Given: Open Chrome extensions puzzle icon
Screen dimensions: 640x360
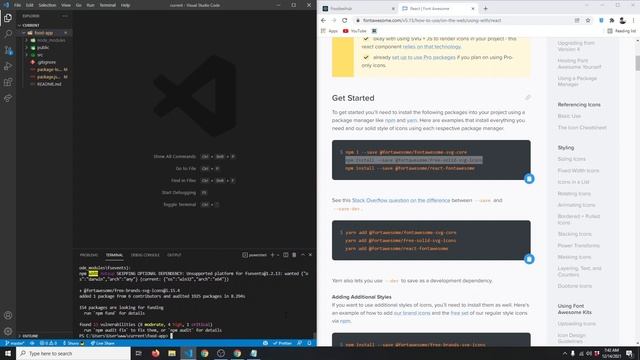Looking at the screenshot, I should tap(611, 20).
